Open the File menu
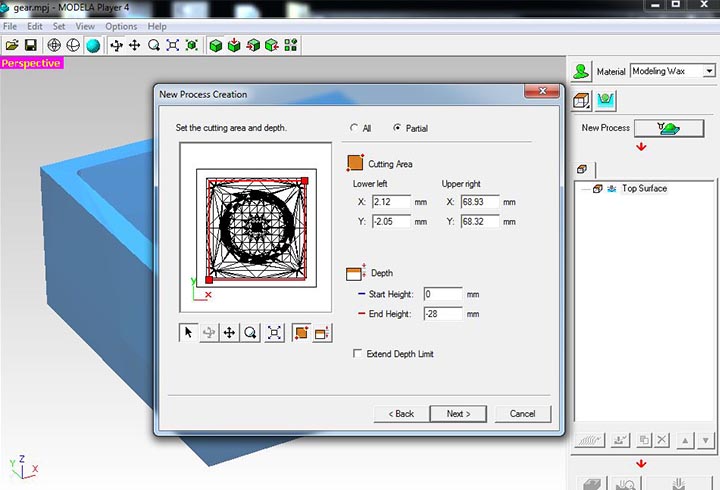The image size is (720, 490). [10, 26]
